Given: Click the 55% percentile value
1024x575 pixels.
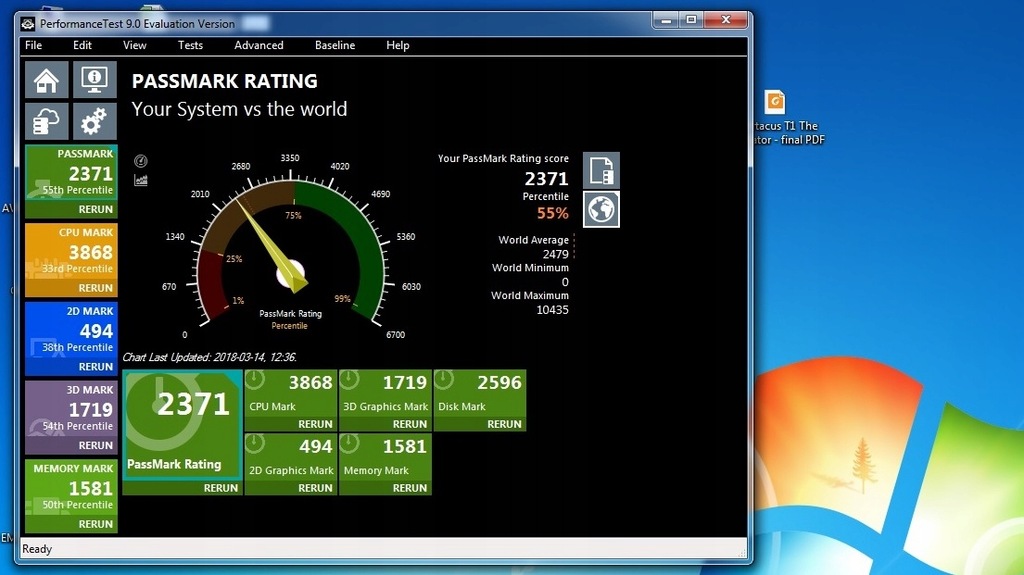Looking at the screenshot, I should point(552,213).
